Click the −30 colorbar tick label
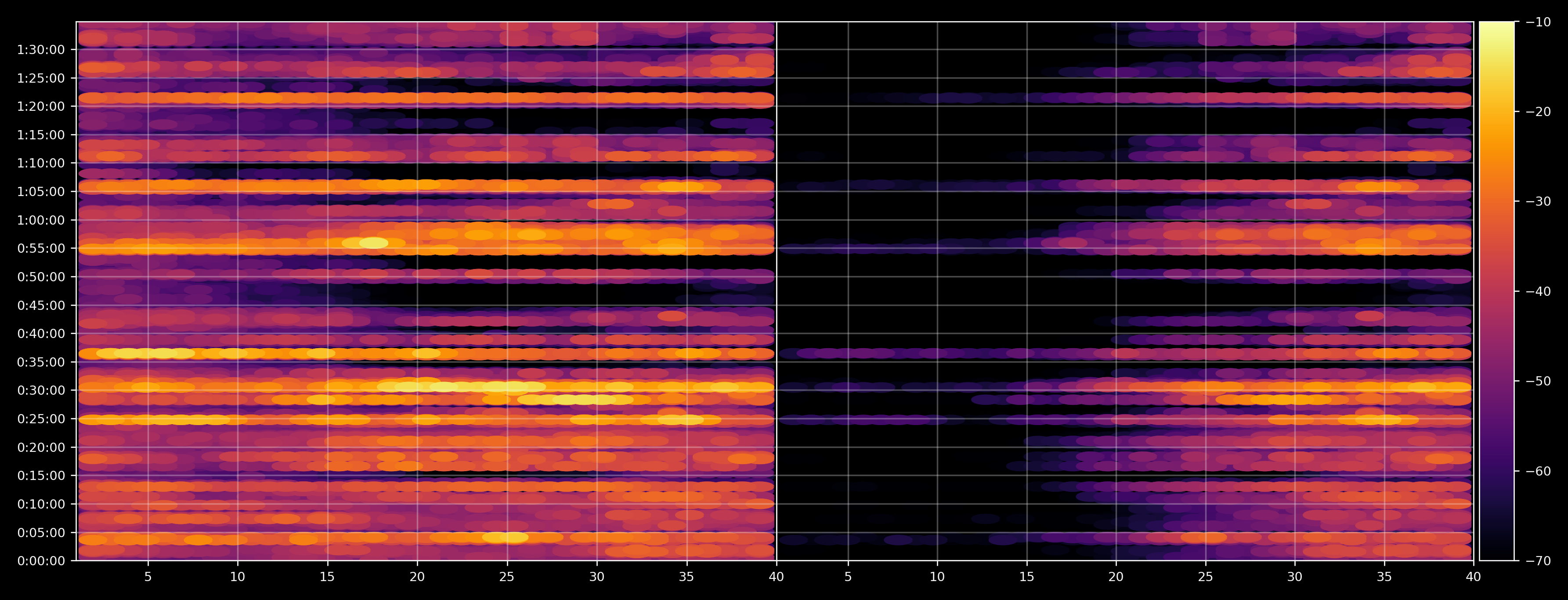Screen dimensions: 1568x600 coord(1538,202)
